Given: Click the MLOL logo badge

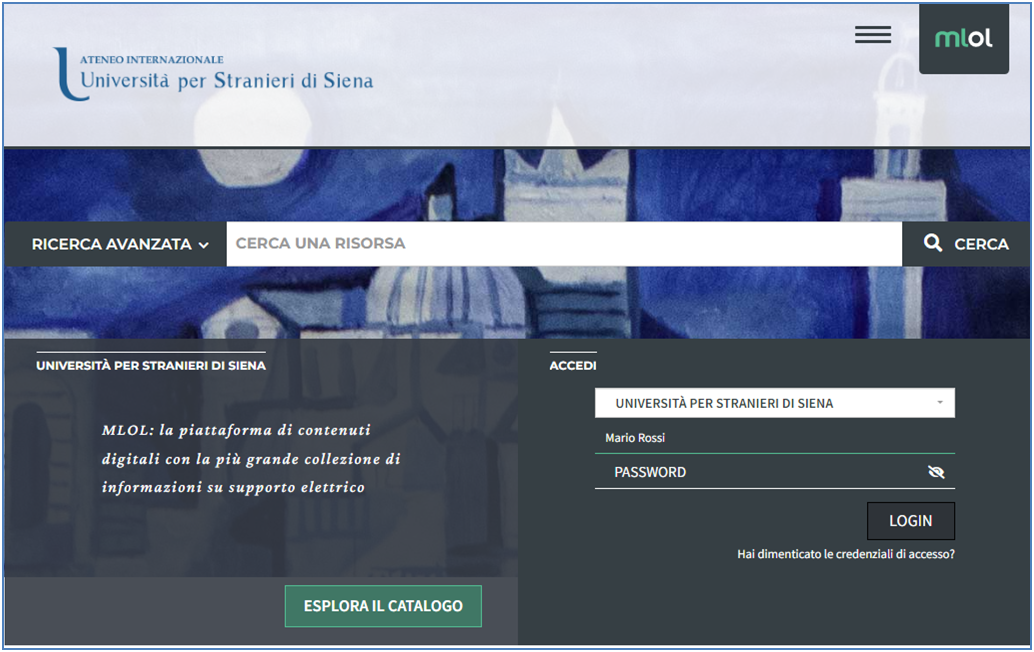Looking at the screenshot, I should click(963, 38).
